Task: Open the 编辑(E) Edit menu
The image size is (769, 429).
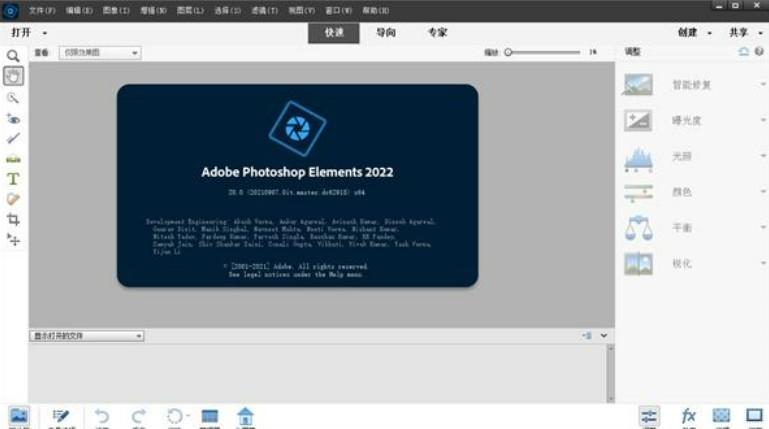Action: click(x=79, y=10)
